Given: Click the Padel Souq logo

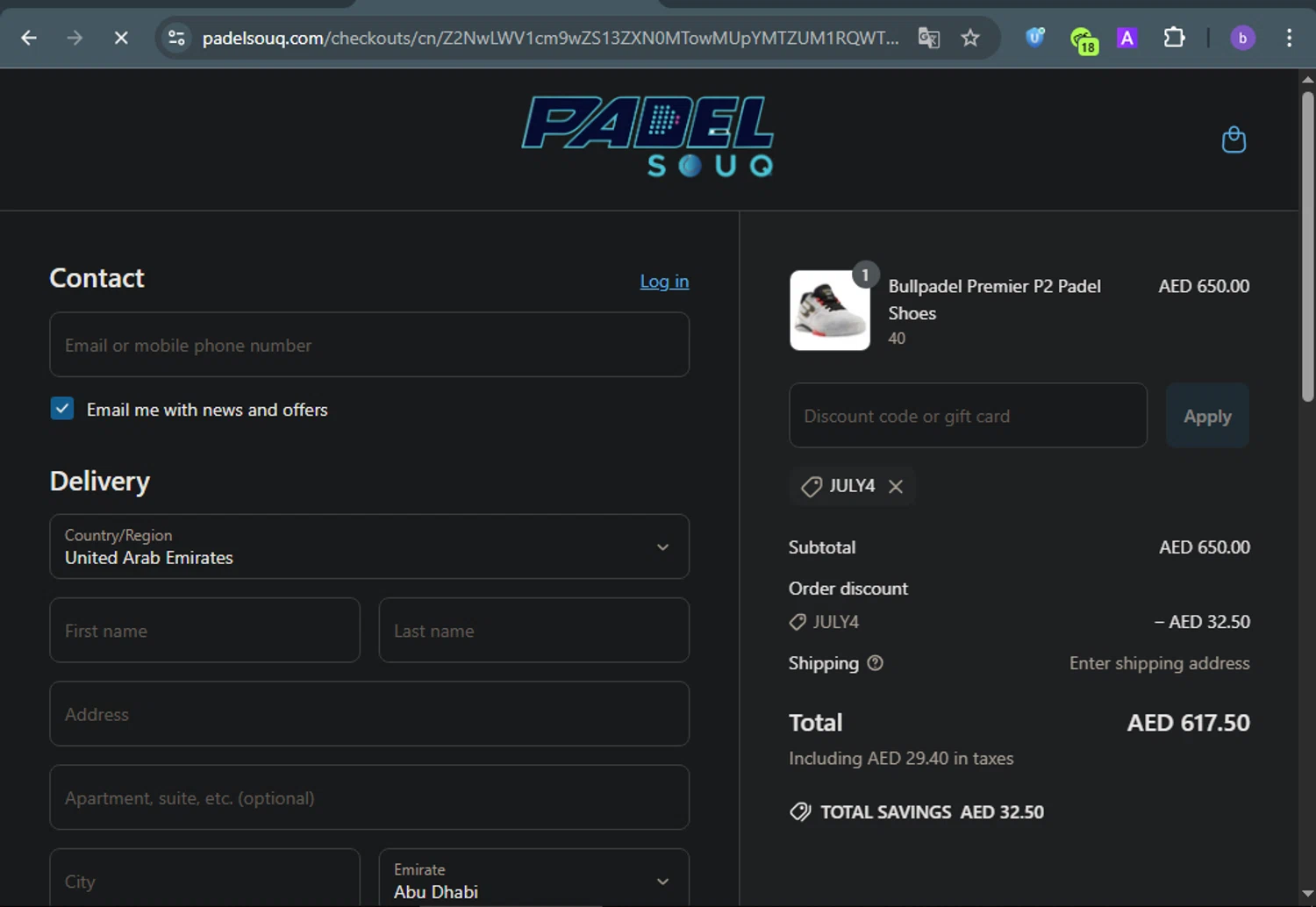Looking at the screenshot, I should coord(648,136).
